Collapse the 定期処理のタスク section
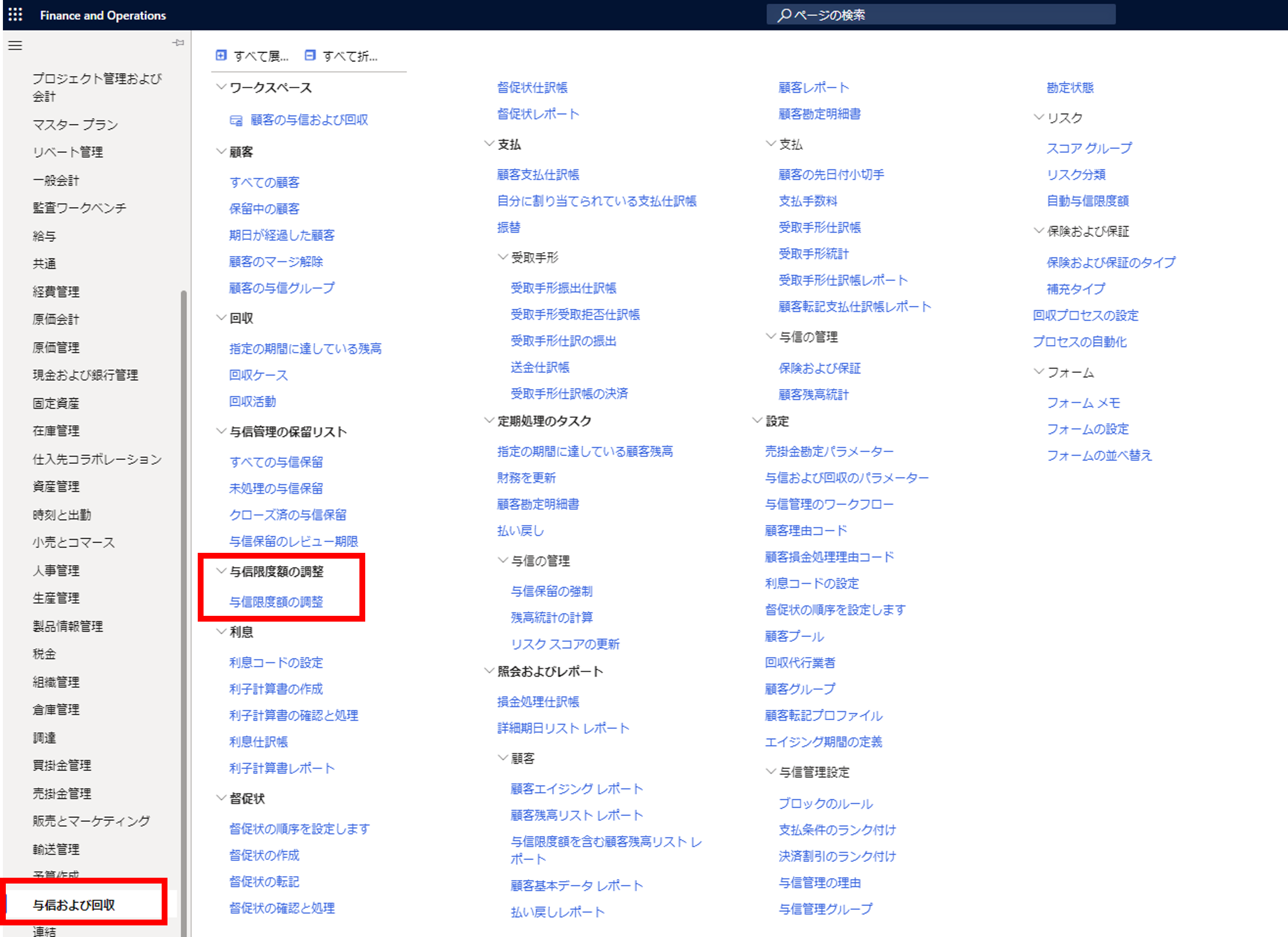Viewport: 1288px width, 937px height. (x=489, y=420)
